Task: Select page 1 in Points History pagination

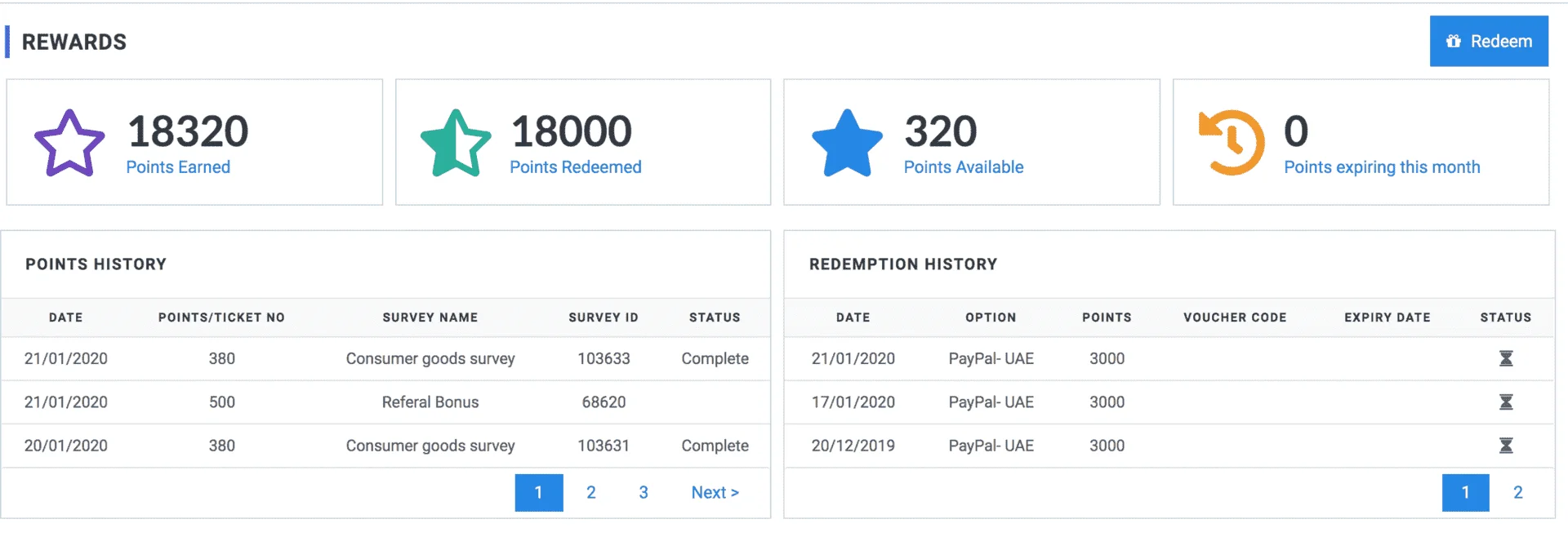Action: click(x=539, y=492)
